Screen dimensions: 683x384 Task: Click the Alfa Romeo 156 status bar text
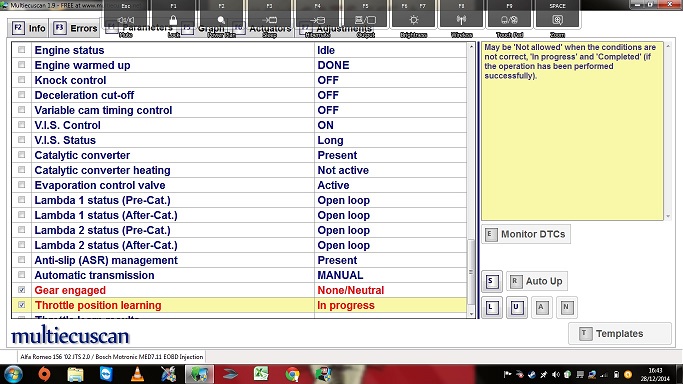click(112, 357)
